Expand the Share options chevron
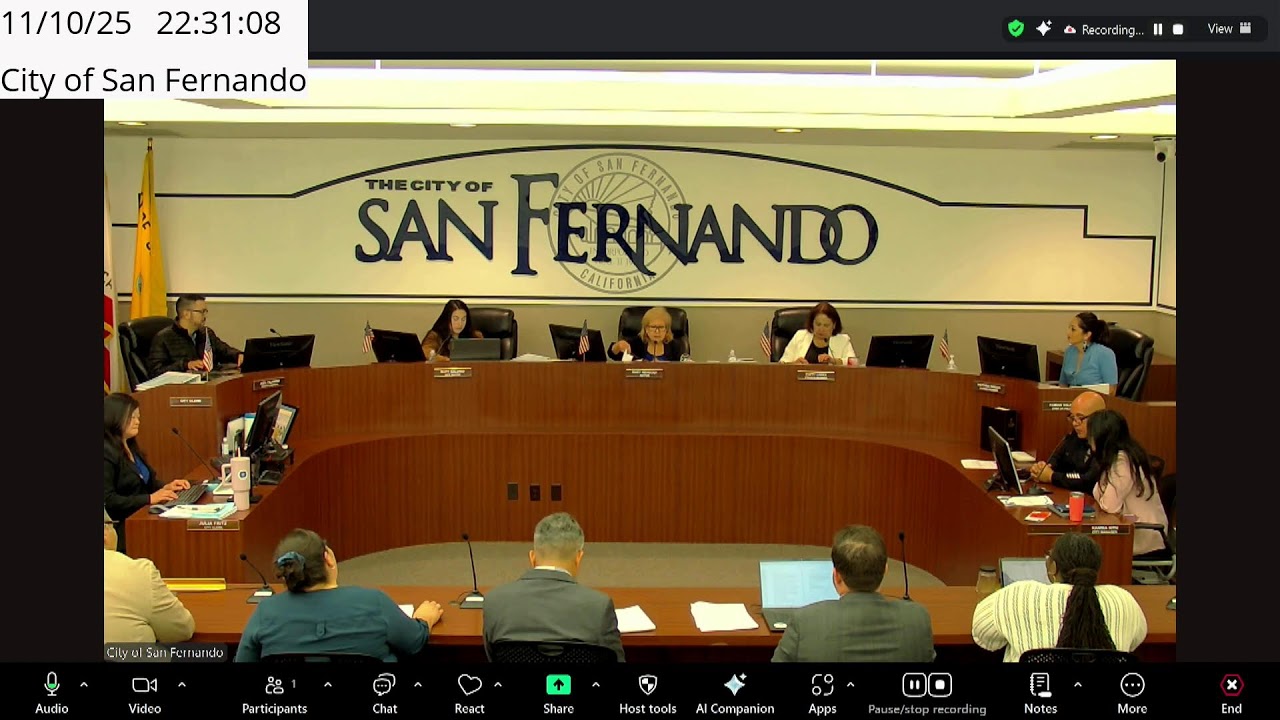This screenshot has height=720, width=1280. pos(596,685)
